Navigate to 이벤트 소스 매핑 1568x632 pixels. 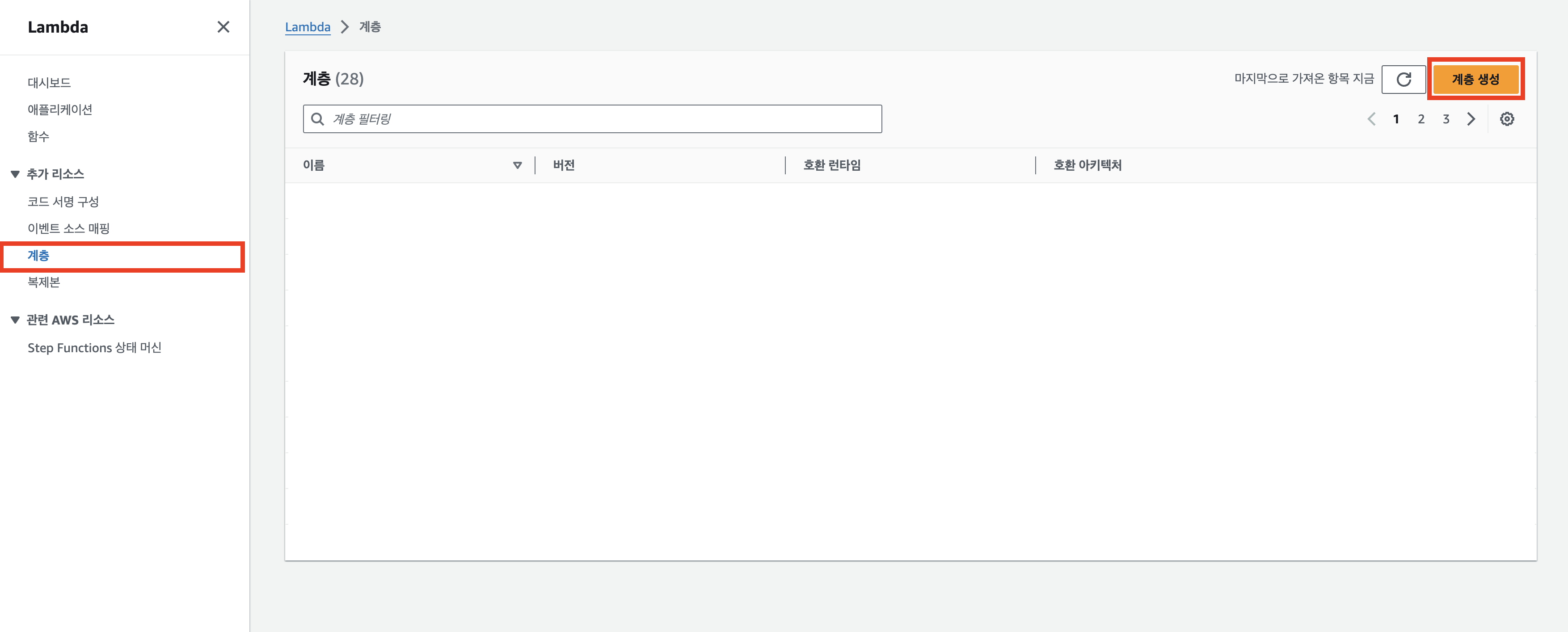pyautogui.click(x=68, y=228)
